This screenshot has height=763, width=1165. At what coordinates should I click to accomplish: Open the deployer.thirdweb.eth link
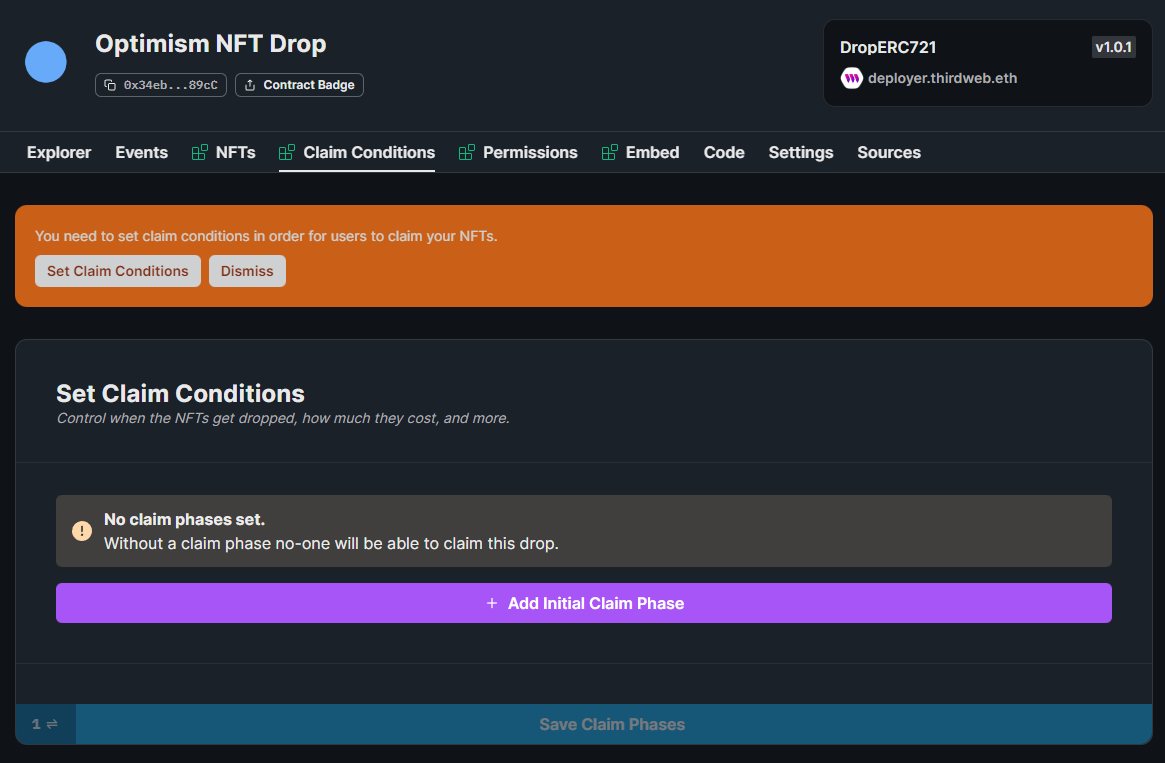(x=942, y=78)
